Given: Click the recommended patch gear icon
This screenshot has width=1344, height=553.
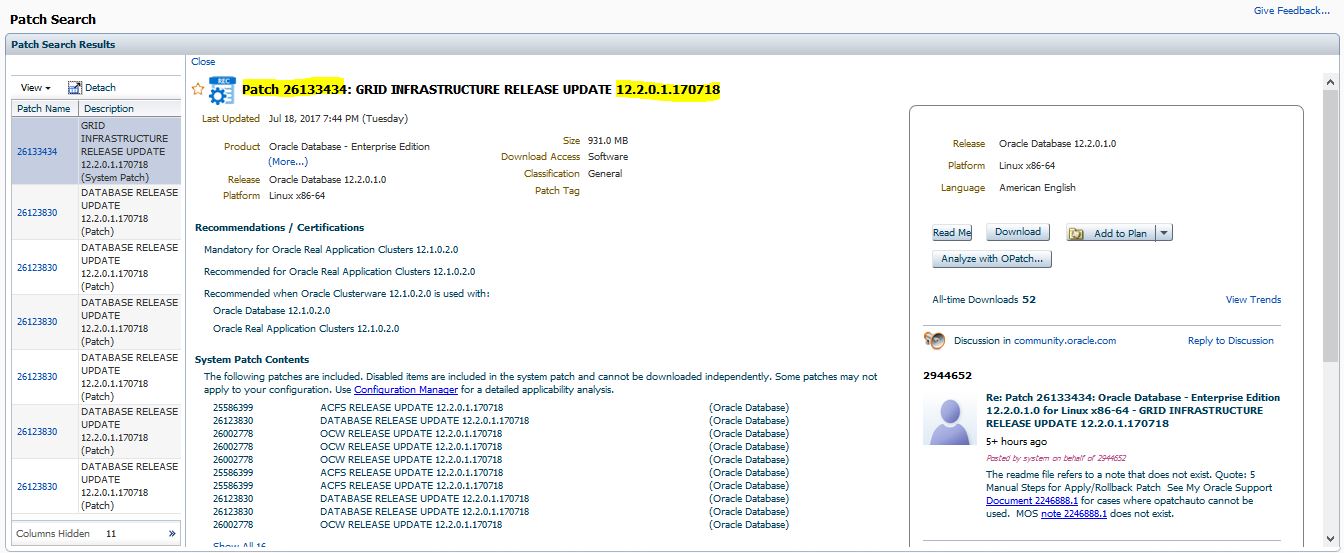Looking at the screenshot, I should tap(221, 90).
